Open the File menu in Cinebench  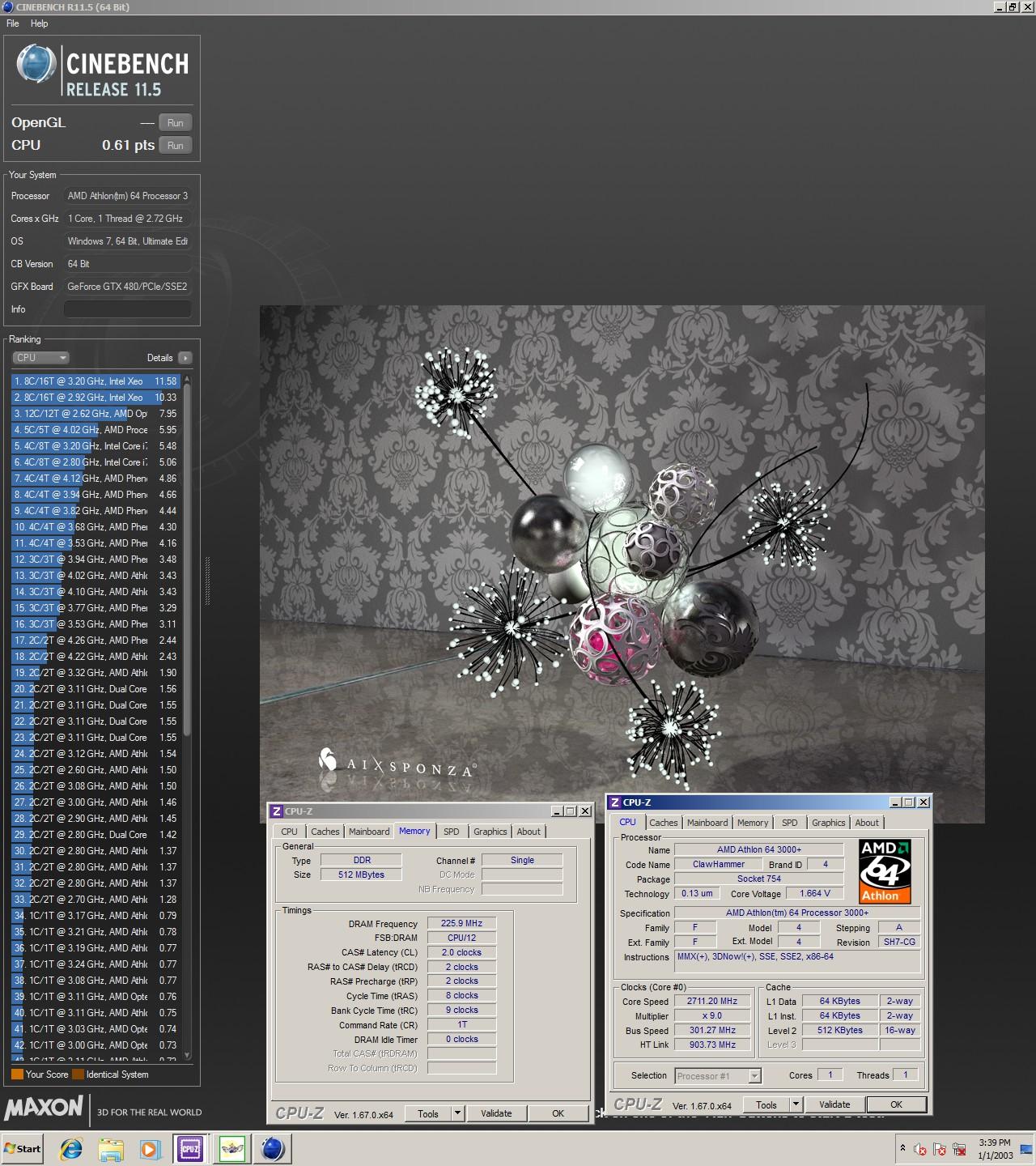pyautogui.click(x=13, y=23)
